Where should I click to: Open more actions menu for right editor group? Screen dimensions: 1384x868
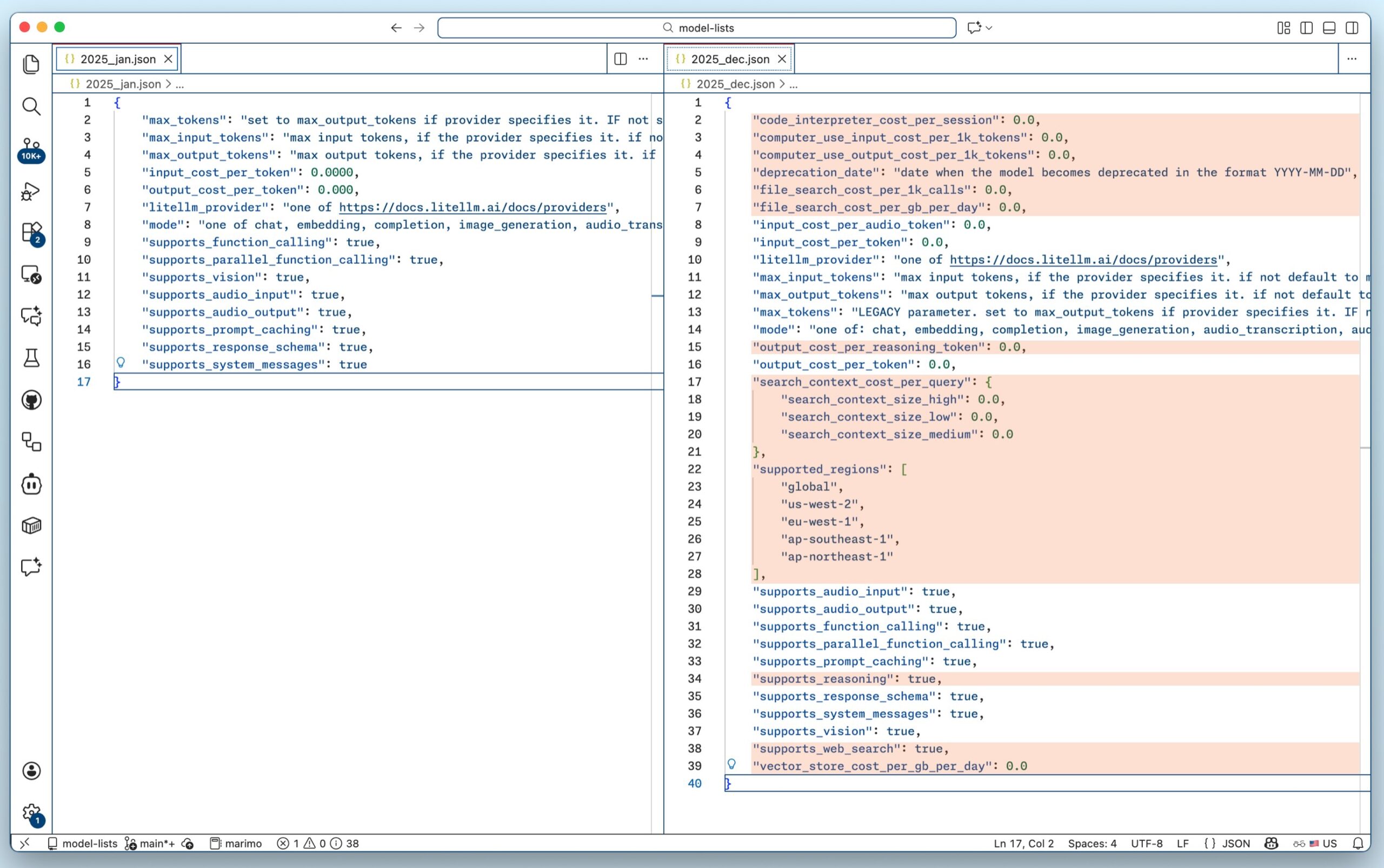1352,58
